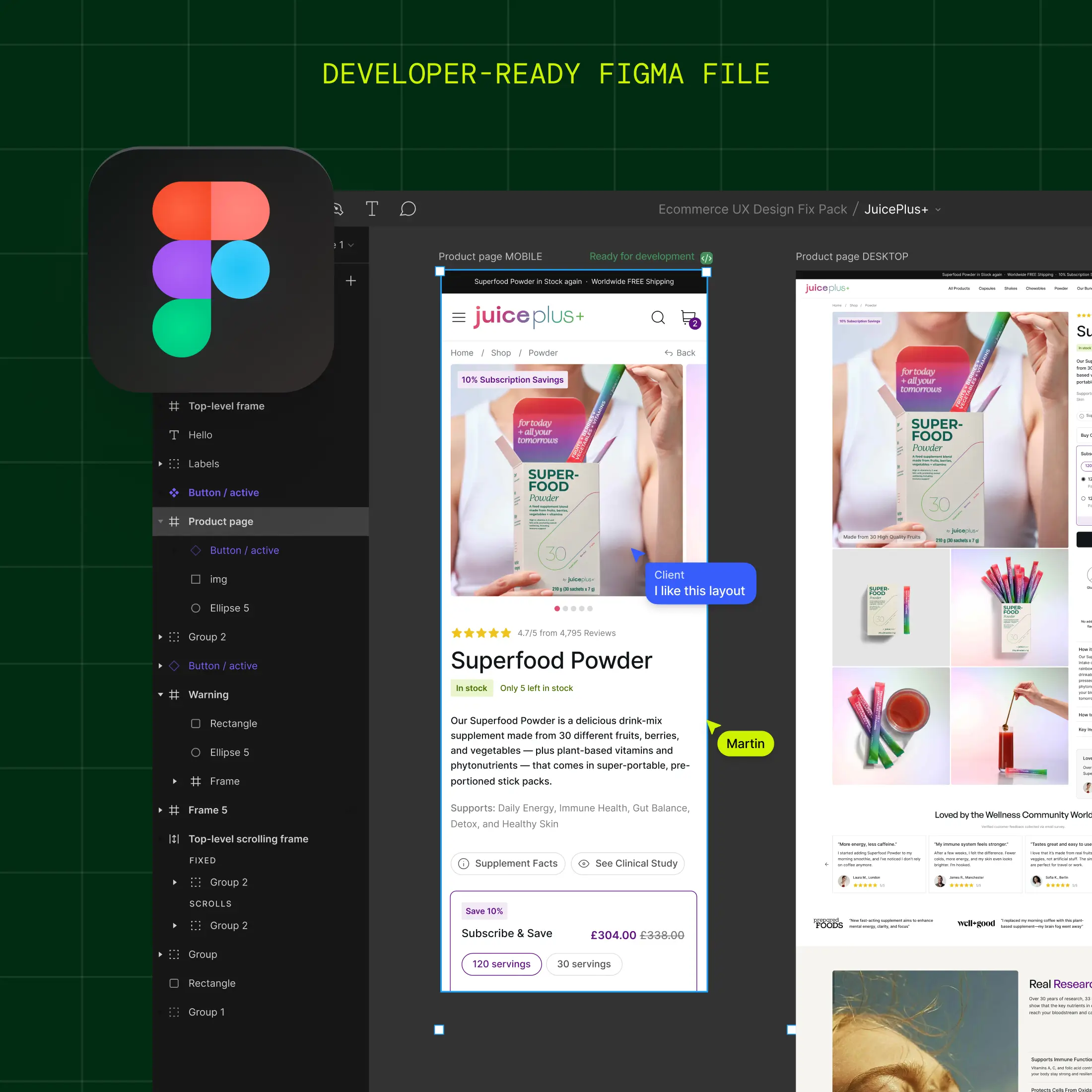
Task: Click the Figma app logo
Action: [x=211, y=270]
